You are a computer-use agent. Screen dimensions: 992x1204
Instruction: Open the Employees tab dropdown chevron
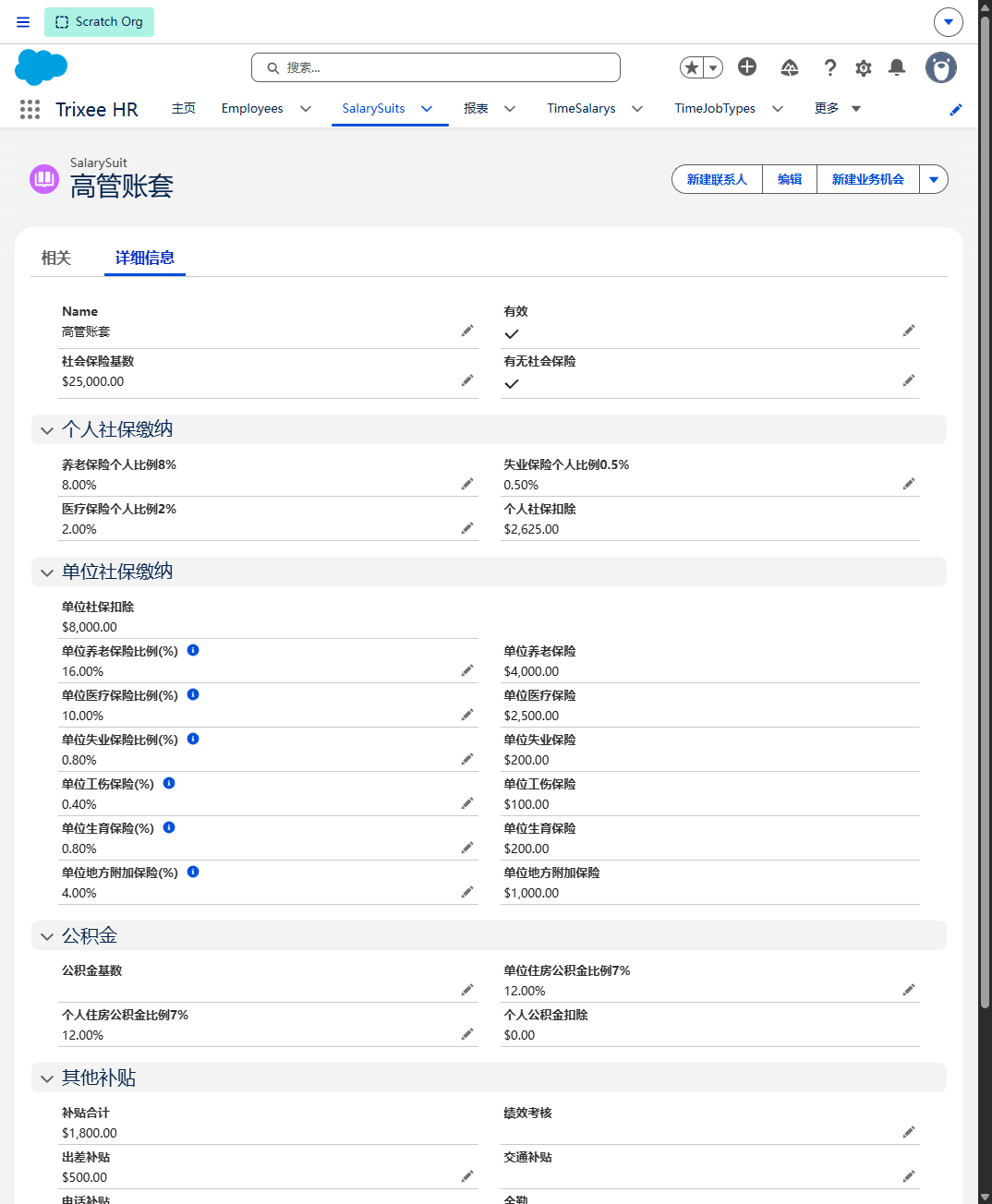tap(306, 109)
